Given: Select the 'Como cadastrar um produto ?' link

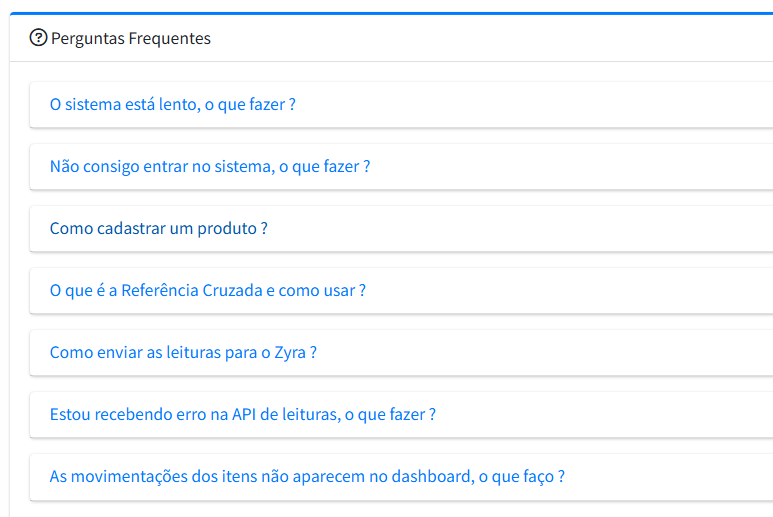Looking at the screenshot, I should click(158, 228).
